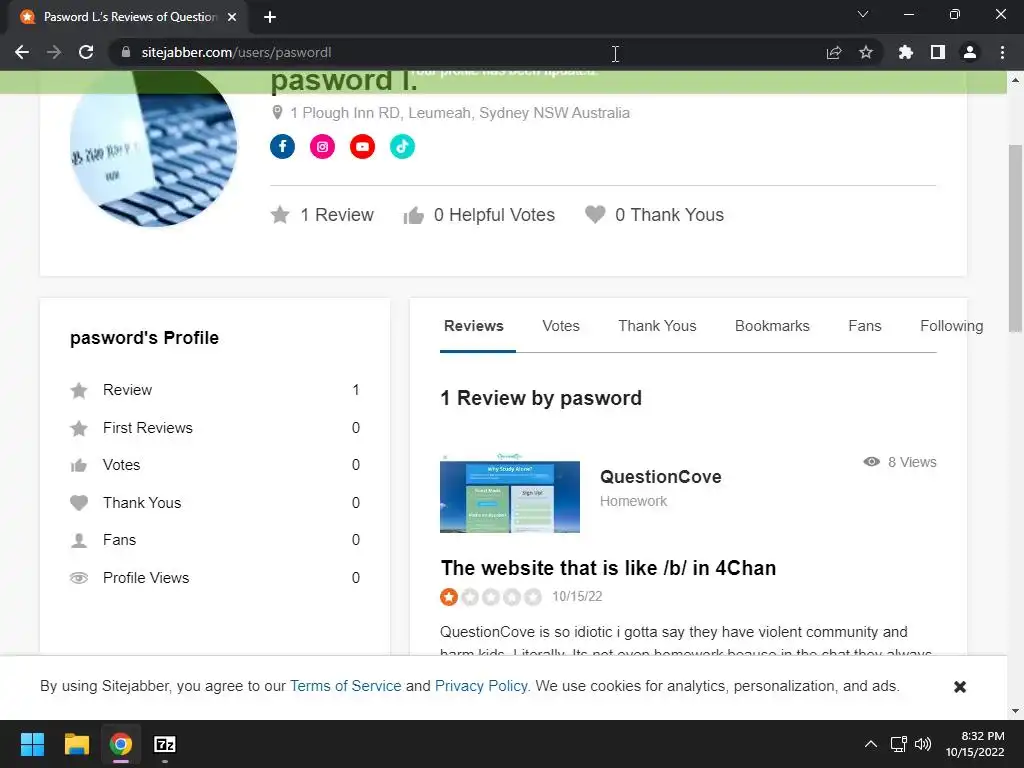Switch to the Reviews tab
The height and width of the screenshot is (768, 1024).
pyautogui.click(x=473, y=326)
